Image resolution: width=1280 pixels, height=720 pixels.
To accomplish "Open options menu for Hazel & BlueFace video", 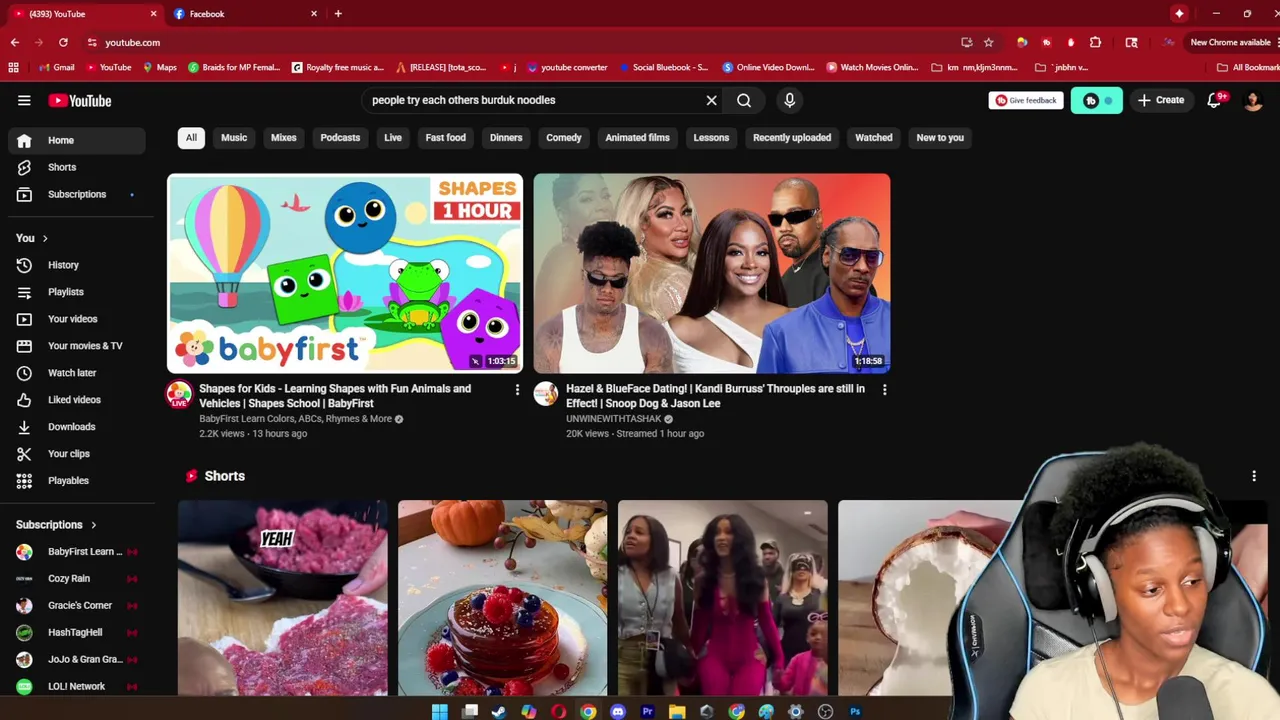I will [884, 389].
